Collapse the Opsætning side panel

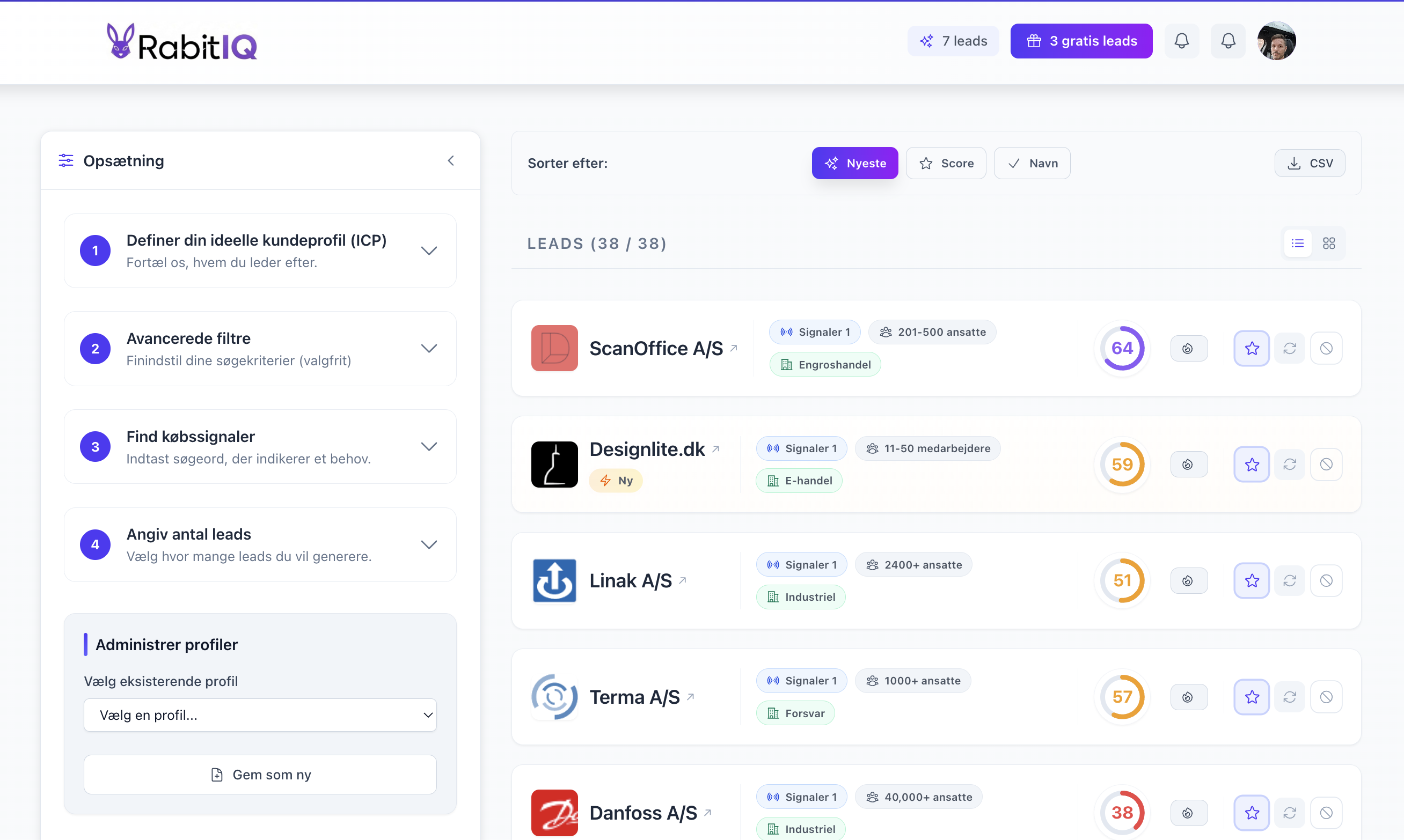tap(451, 161)
